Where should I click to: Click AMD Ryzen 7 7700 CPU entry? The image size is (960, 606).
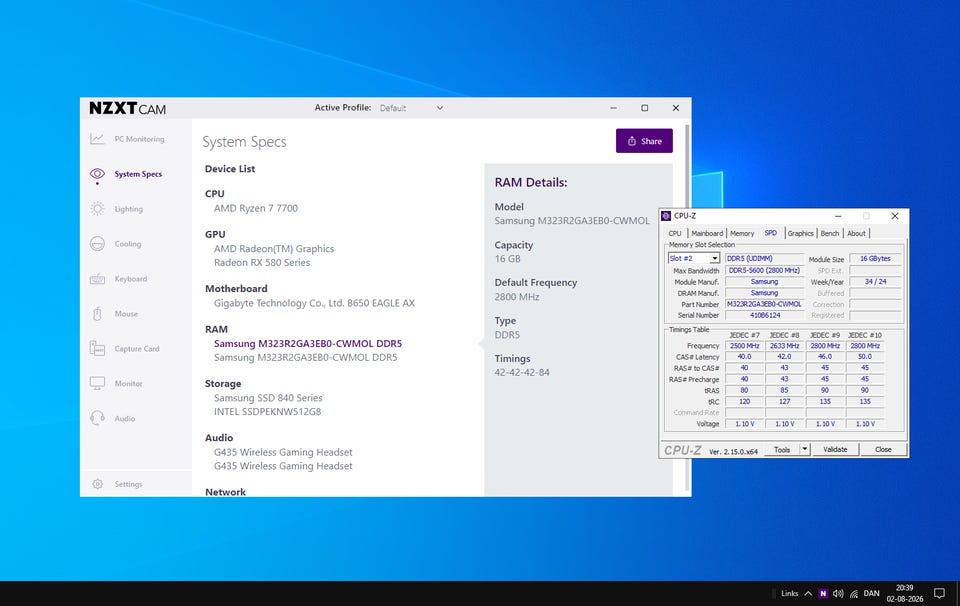click(255, 208)
